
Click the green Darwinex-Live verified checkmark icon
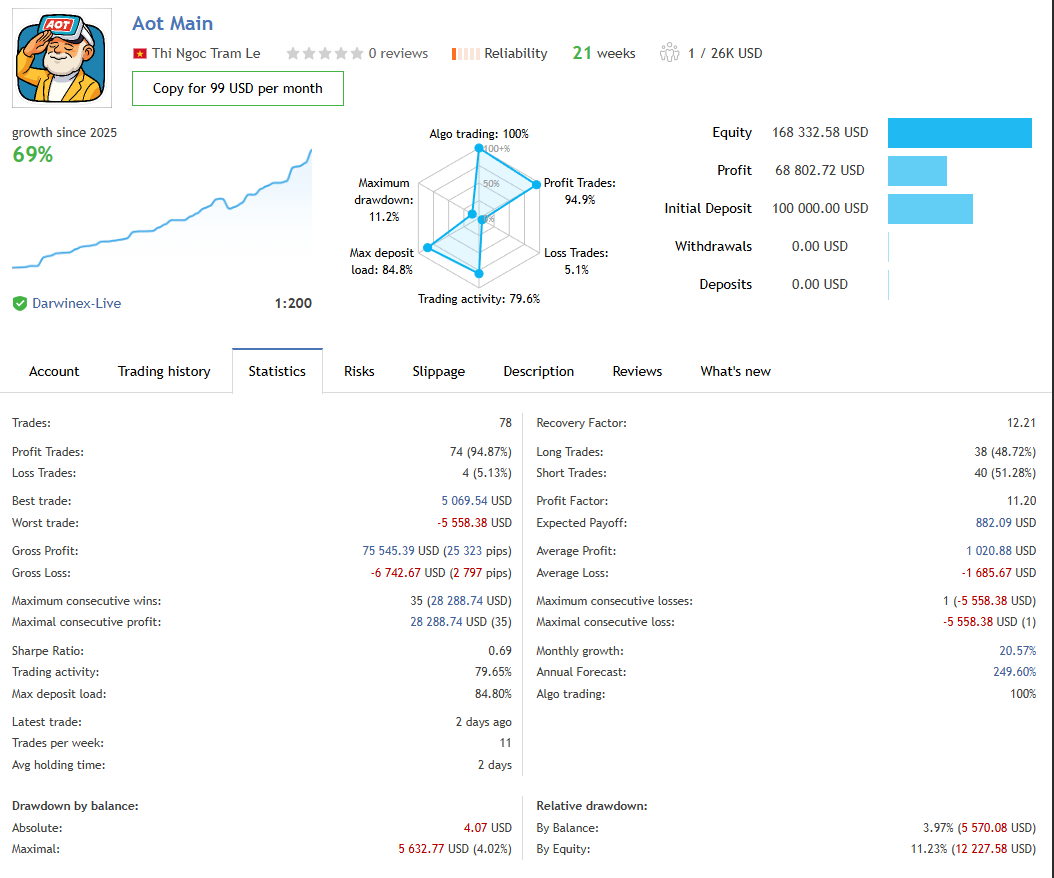(x=19, y=303)
